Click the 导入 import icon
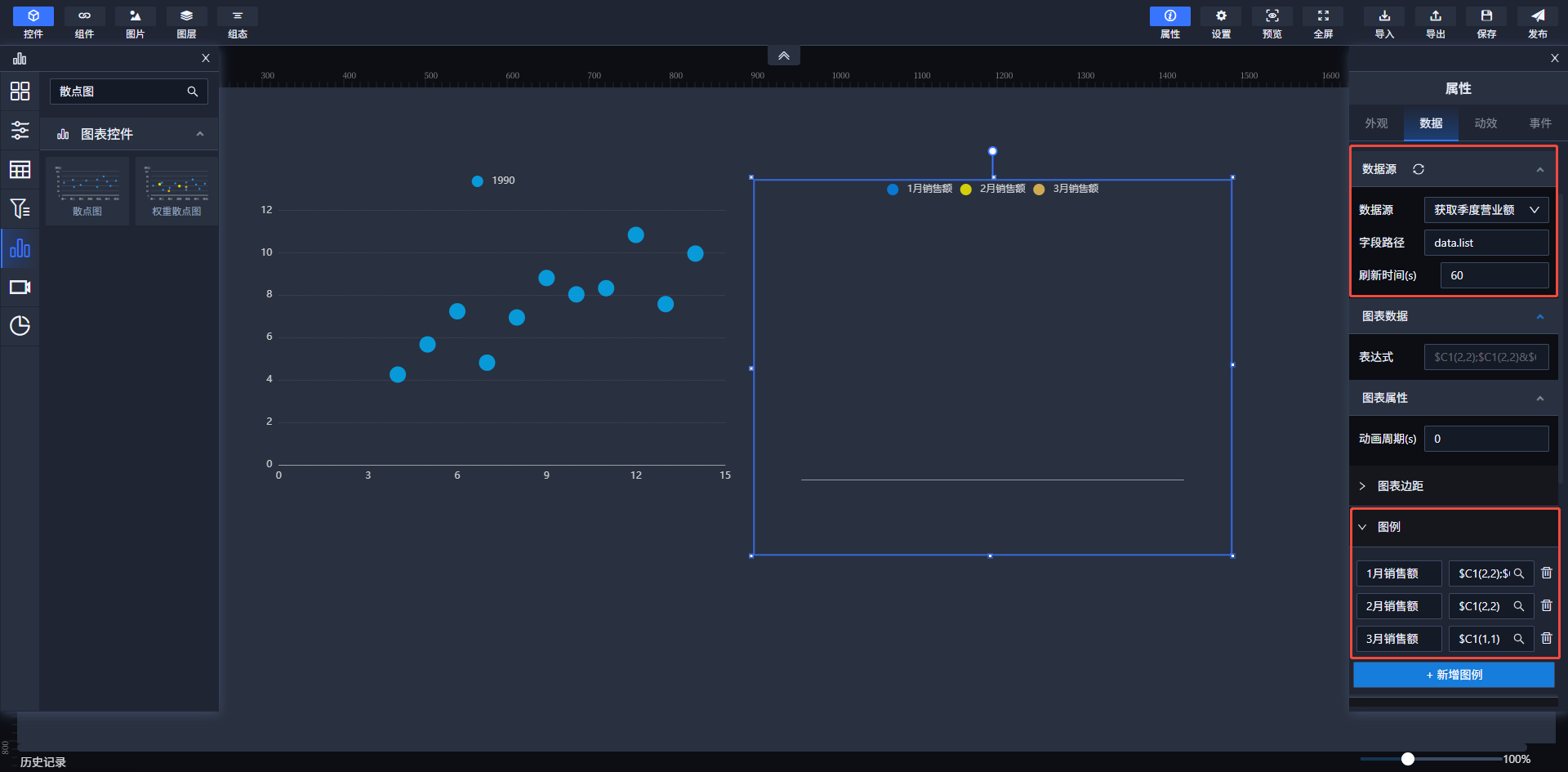Viewport: 1568px width, 772px height. [1384, 22]
